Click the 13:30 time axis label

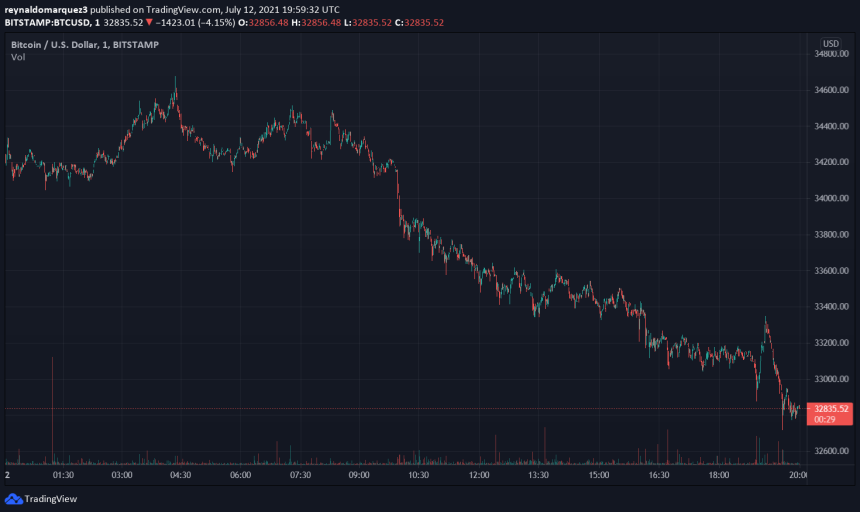point(538,475)
